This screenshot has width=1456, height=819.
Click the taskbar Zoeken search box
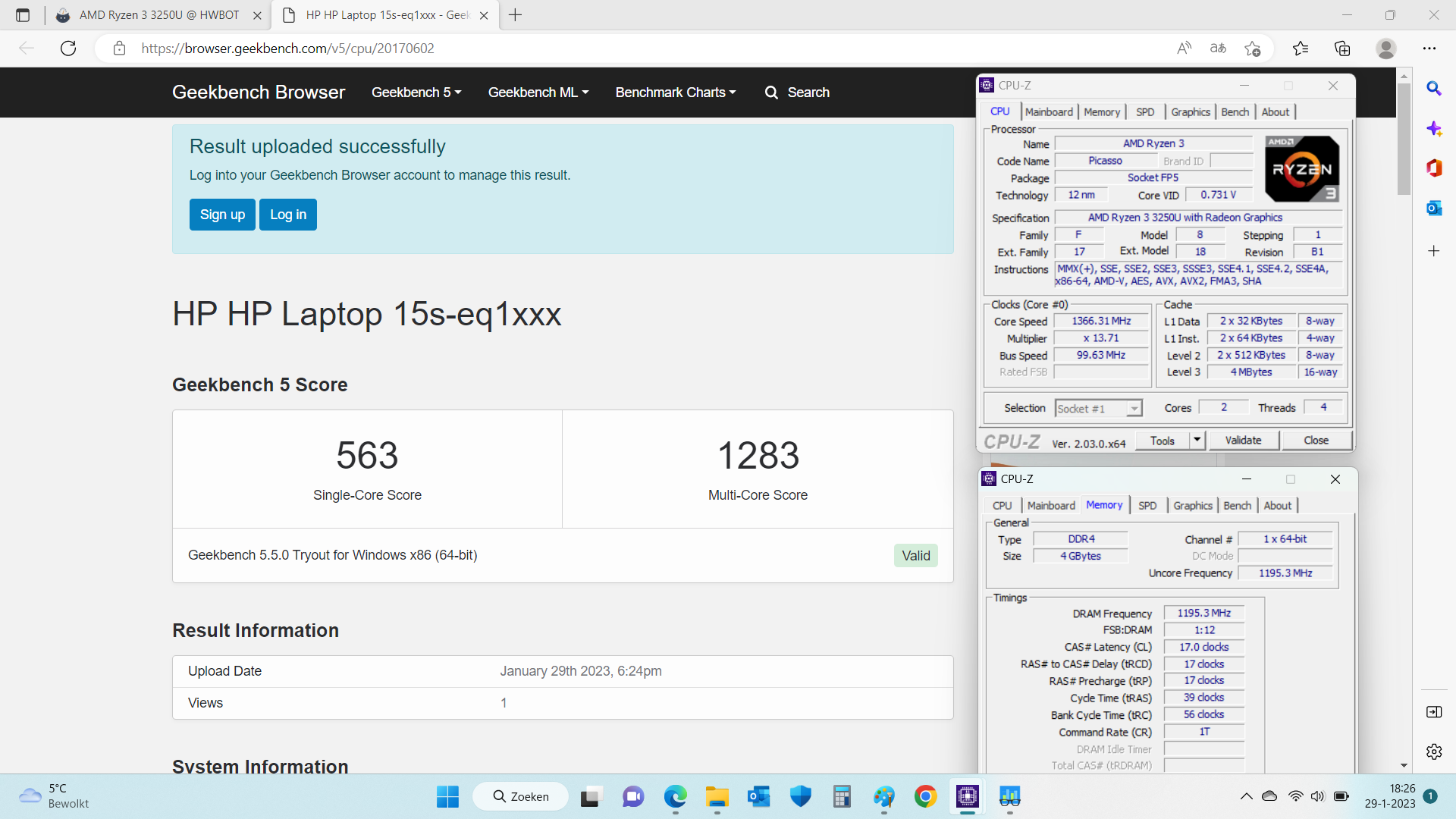521,796
